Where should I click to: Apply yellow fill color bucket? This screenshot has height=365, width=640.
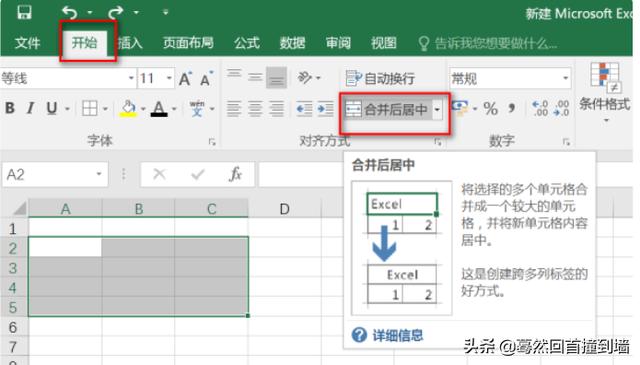(128, 109)
